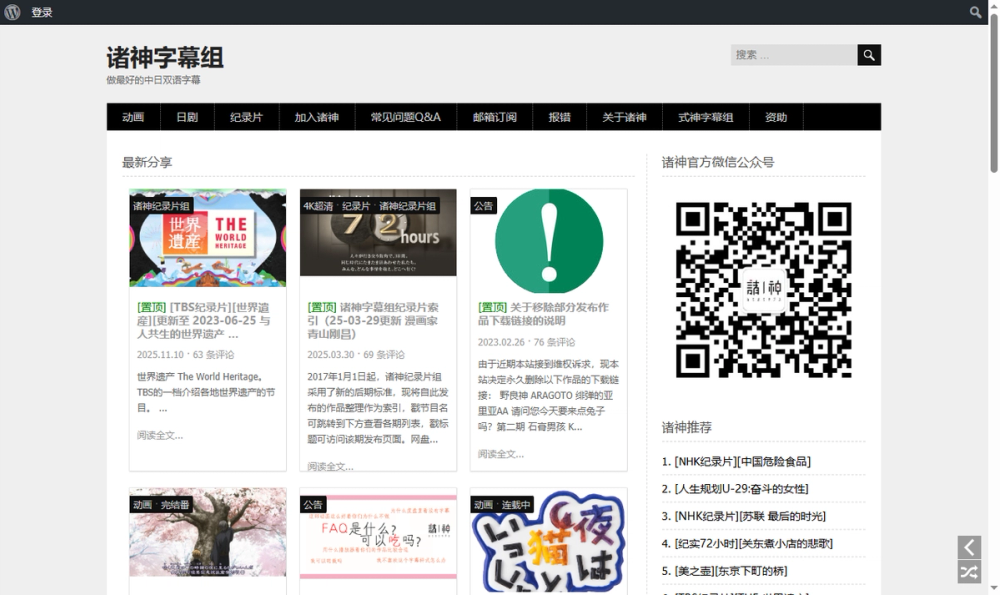This screenshot has width=1000, height=595.
Task: Open the 69 条评论 comments link
Action: (384, 355)
